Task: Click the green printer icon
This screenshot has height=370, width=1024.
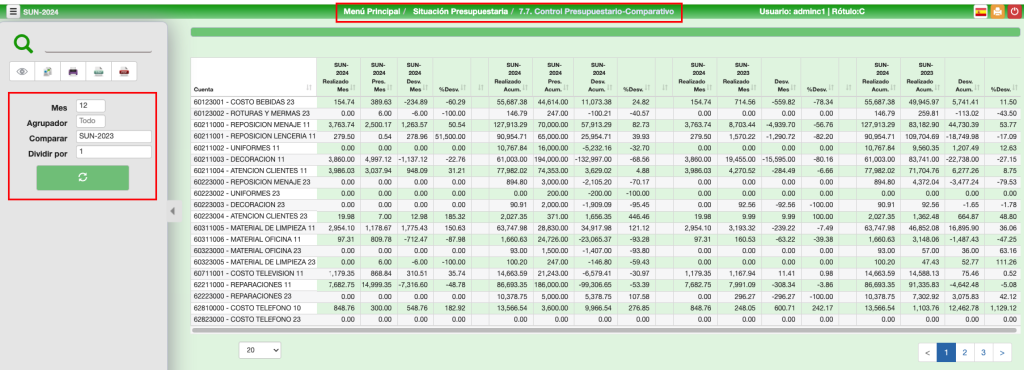Action: (99, 71)
